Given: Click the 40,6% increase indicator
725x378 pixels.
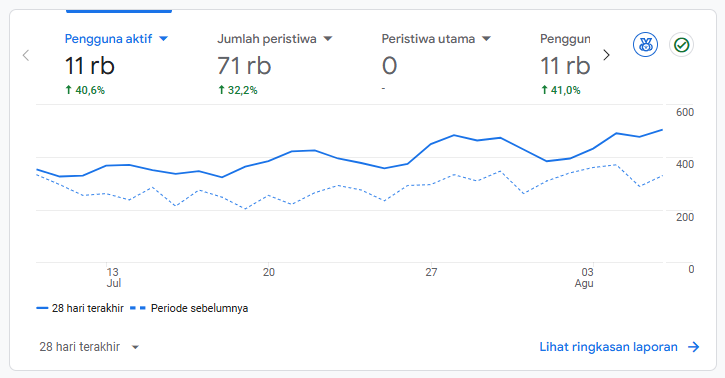Looking at the screenshot, I should point(85,90).
